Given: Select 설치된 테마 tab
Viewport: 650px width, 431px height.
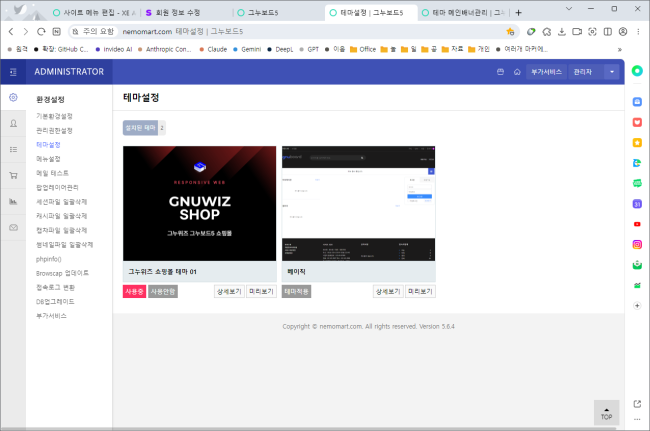Looking at the screenshot, I should pyautogui.click(x=141, y=128).
